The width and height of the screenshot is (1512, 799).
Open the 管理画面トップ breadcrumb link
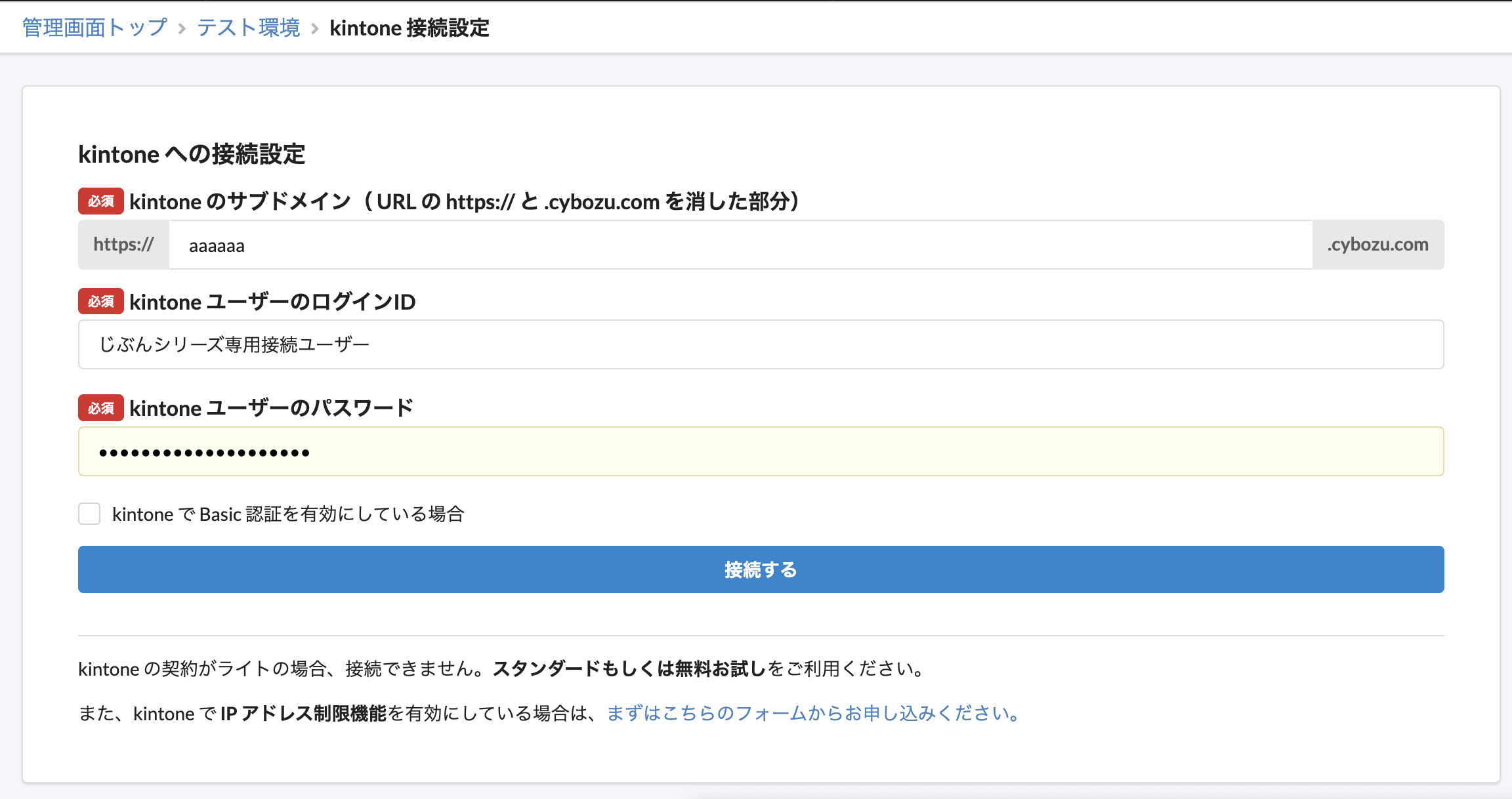point(94,28)
